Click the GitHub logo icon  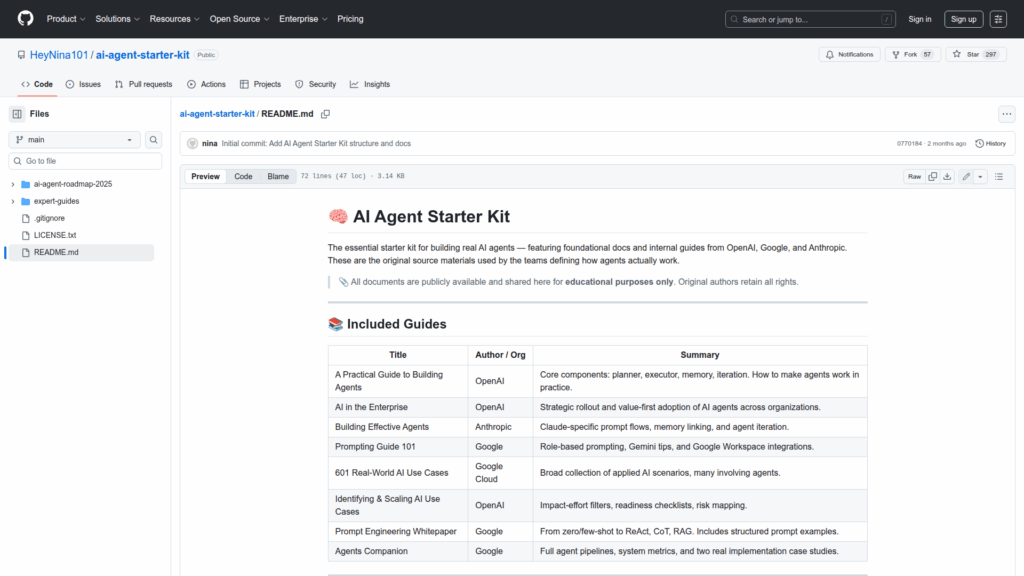pyautogui.click(x=25, y=19)
